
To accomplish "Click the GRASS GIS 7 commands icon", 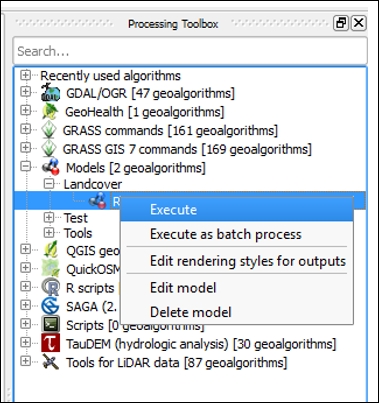I will point(49,149).
